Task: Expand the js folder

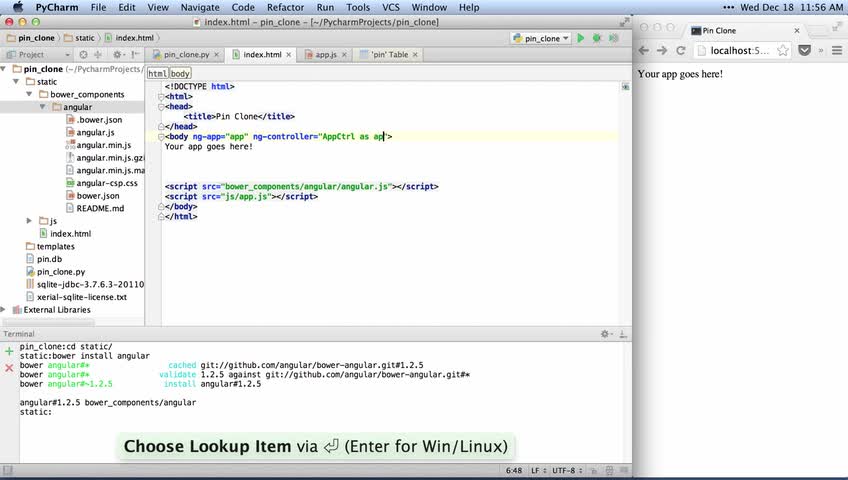Action: [29, 221]
